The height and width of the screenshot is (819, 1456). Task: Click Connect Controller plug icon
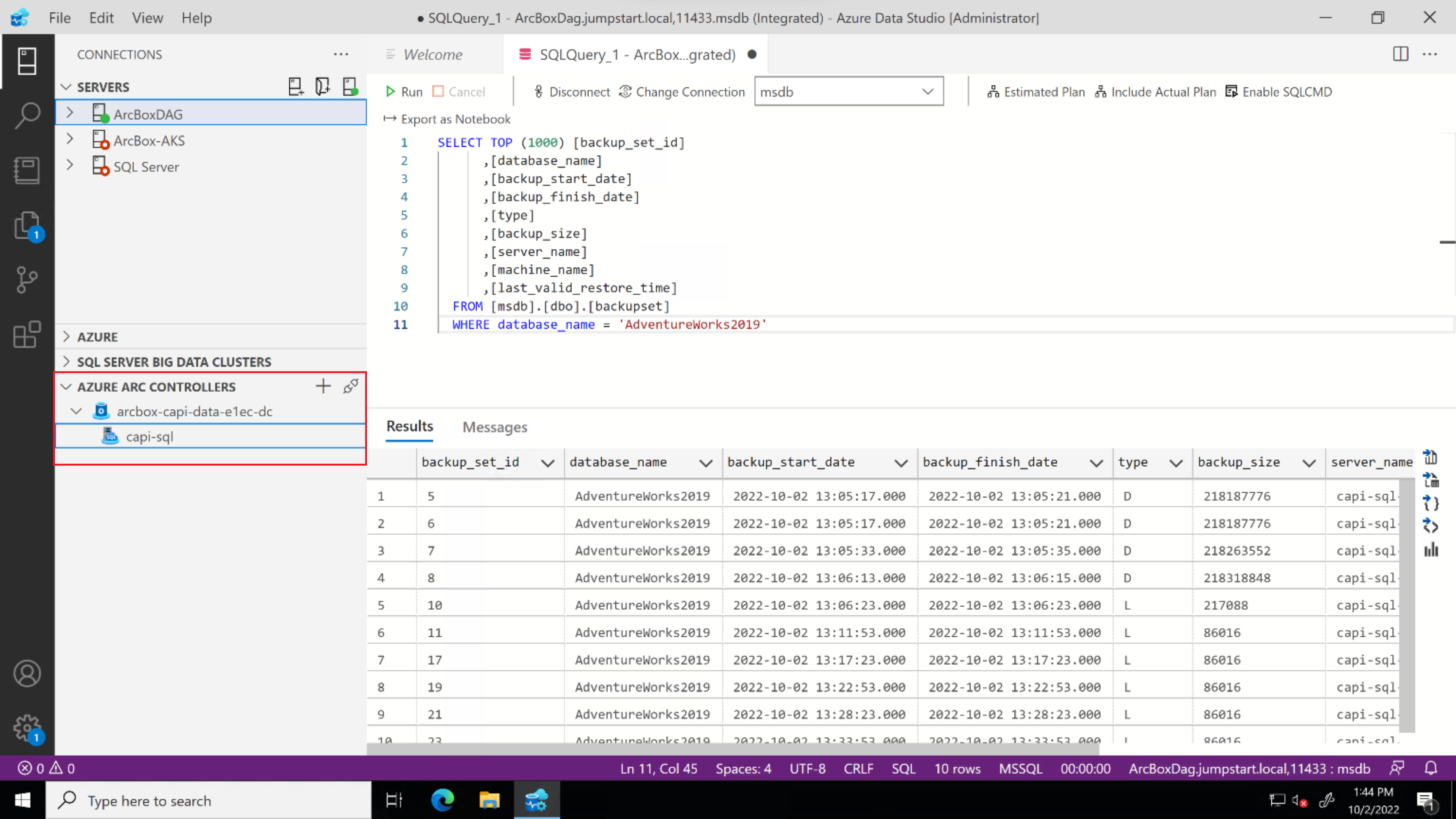pyautogui.click(x=350, y=387)
